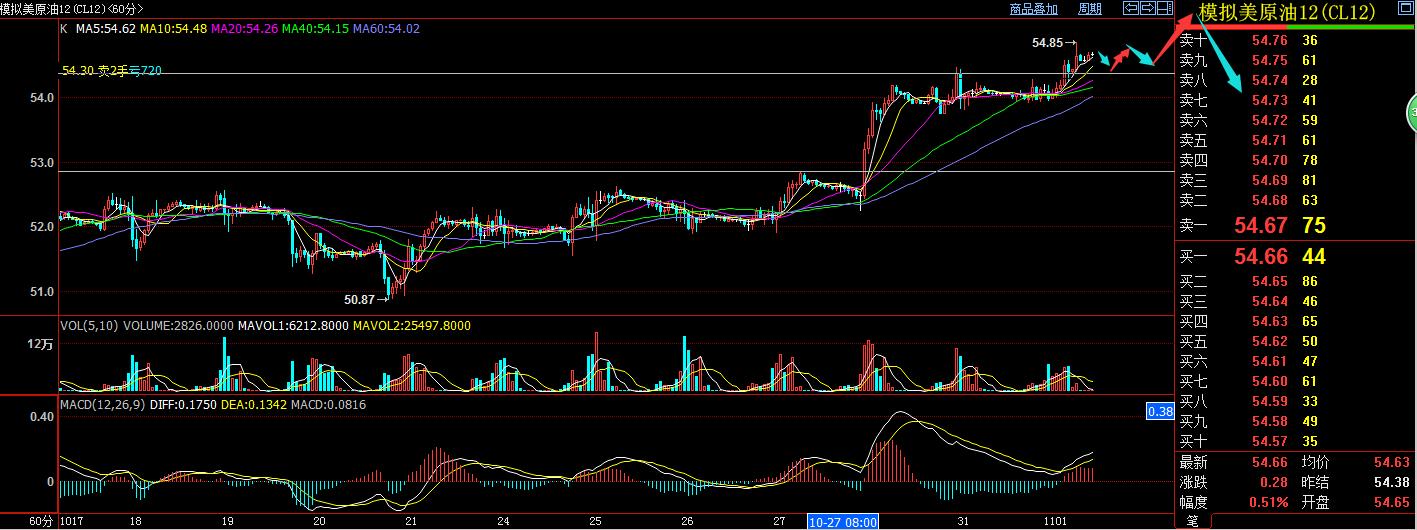The height and width of the screenshot is (530, 1417).
Task: Click the MA10:54.48 indicator label
Action: click(x=173, y=29)
